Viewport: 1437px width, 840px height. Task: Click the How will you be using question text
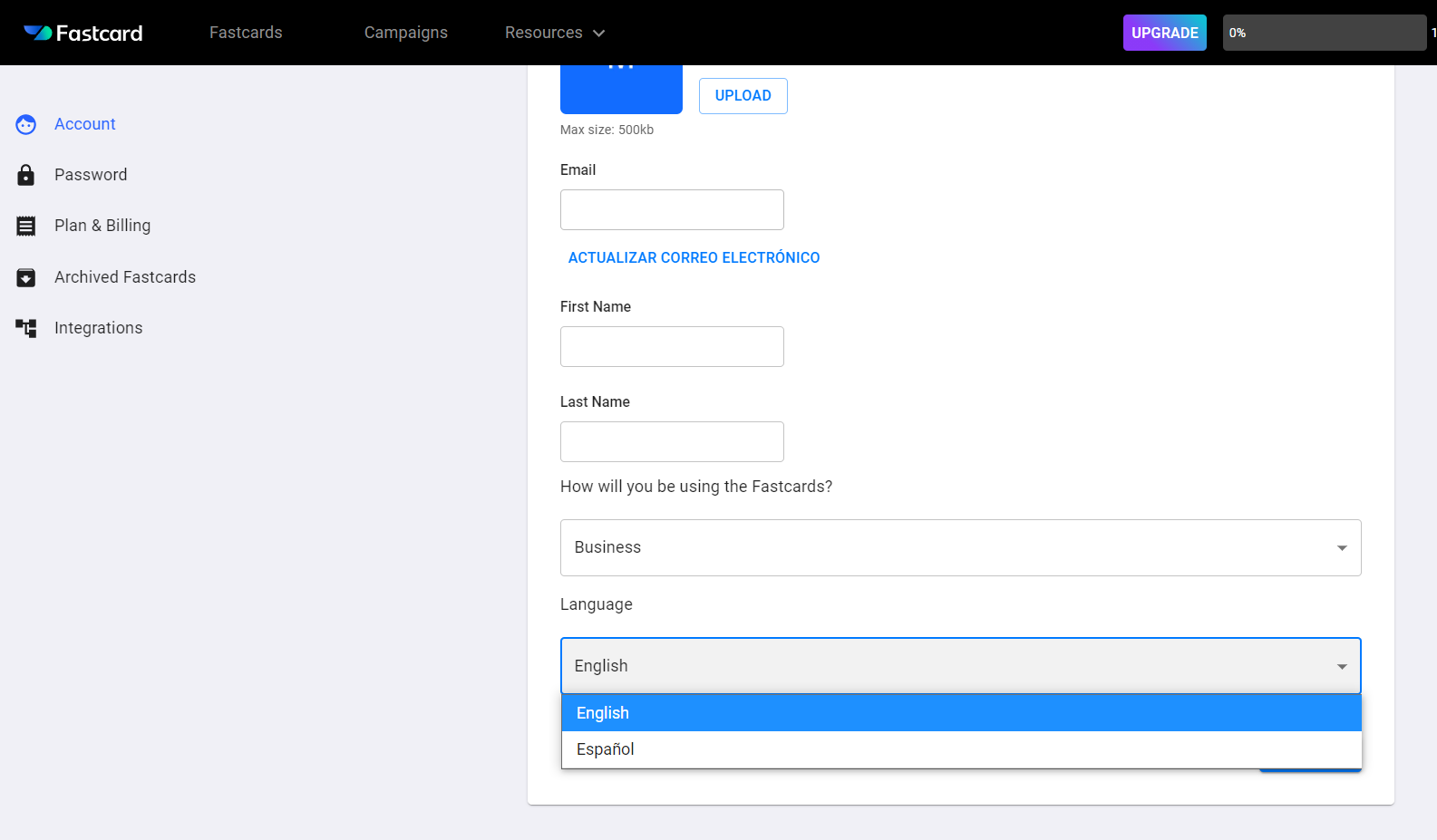[696, 487]
